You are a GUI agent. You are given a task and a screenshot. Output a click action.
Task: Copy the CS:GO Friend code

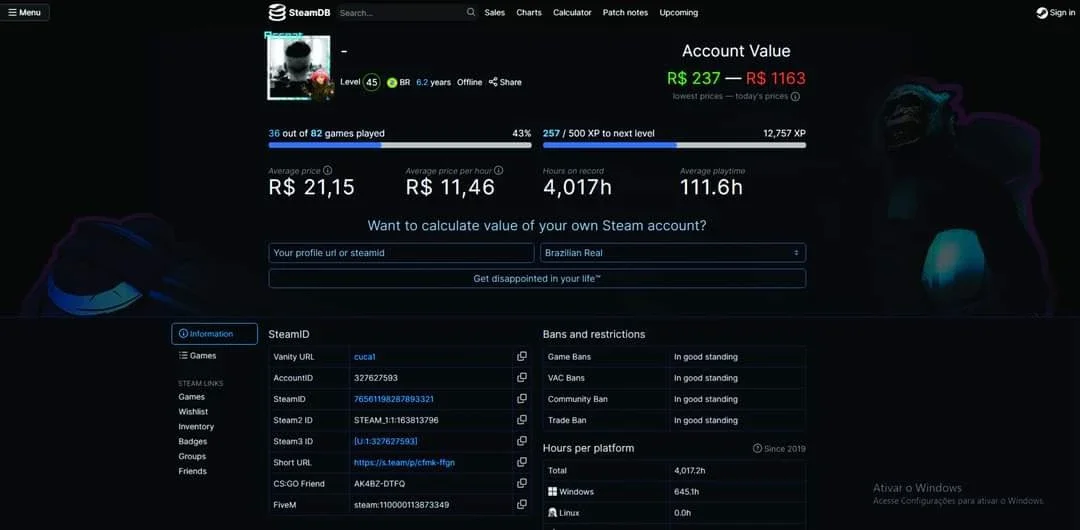pos(521,484)
